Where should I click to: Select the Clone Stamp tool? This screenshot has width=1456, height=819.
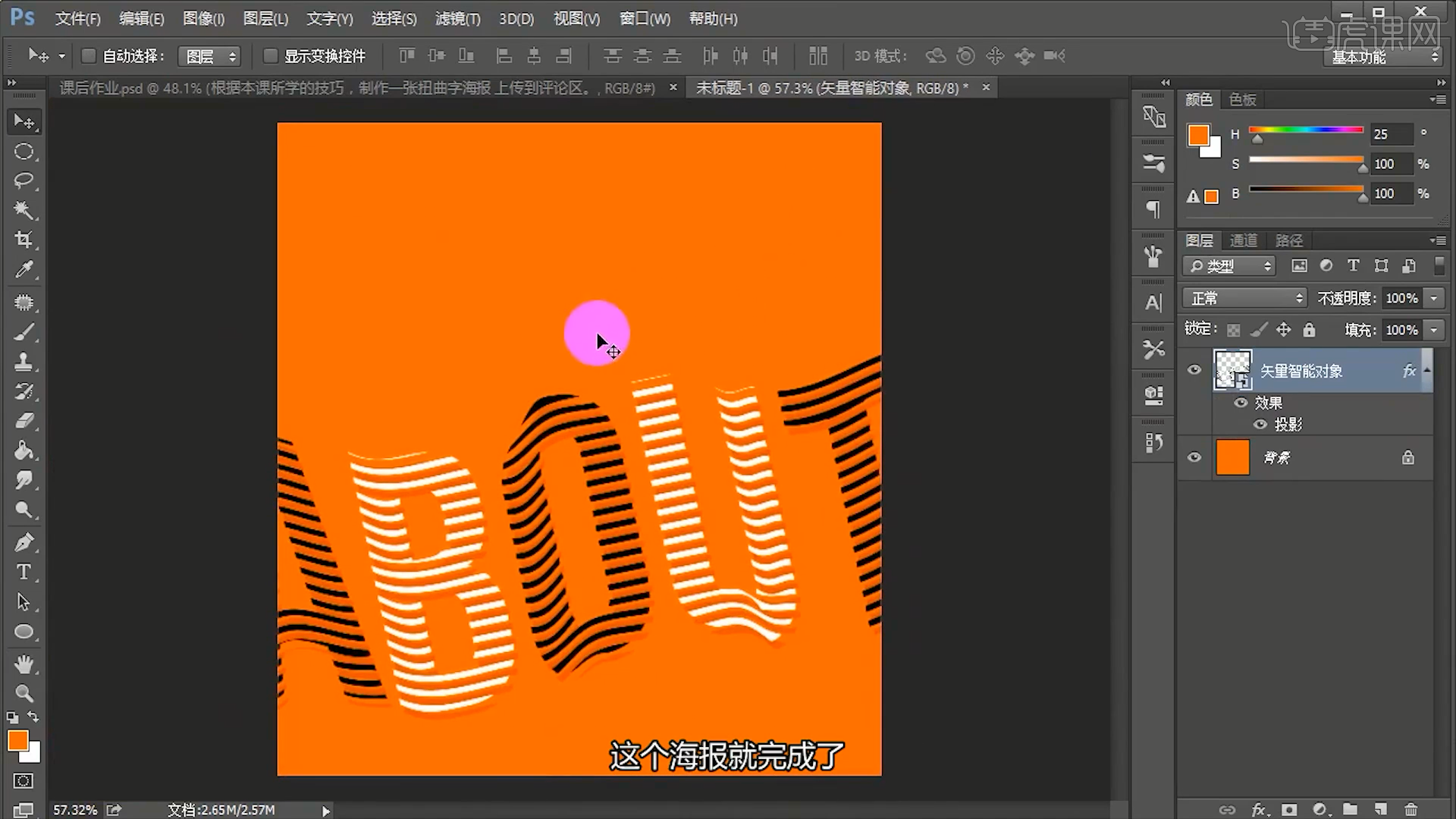click(24, 362)
